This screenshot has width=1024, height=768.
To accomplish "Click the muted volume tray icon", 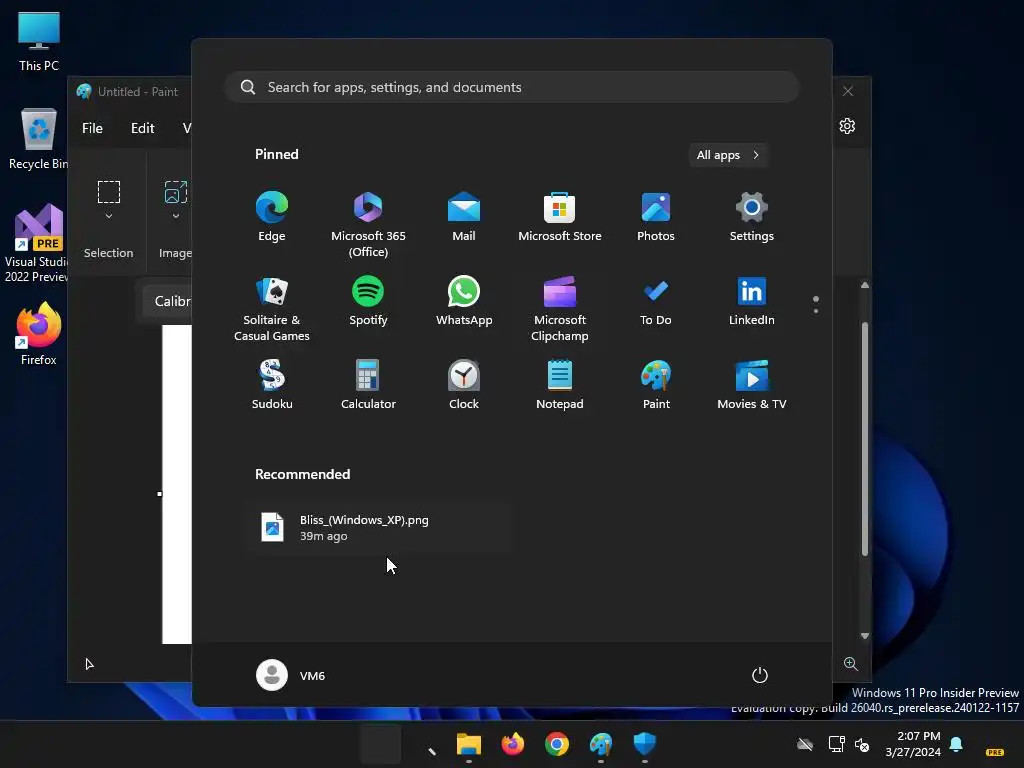I will tap(862, 744).
